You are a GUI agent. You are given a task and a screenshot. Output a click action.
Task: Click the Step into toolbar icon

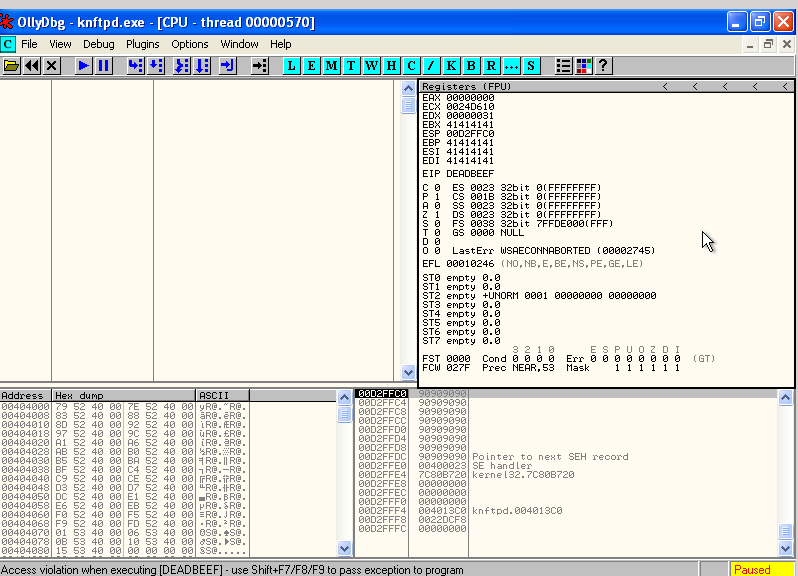(x=136, y=66)
